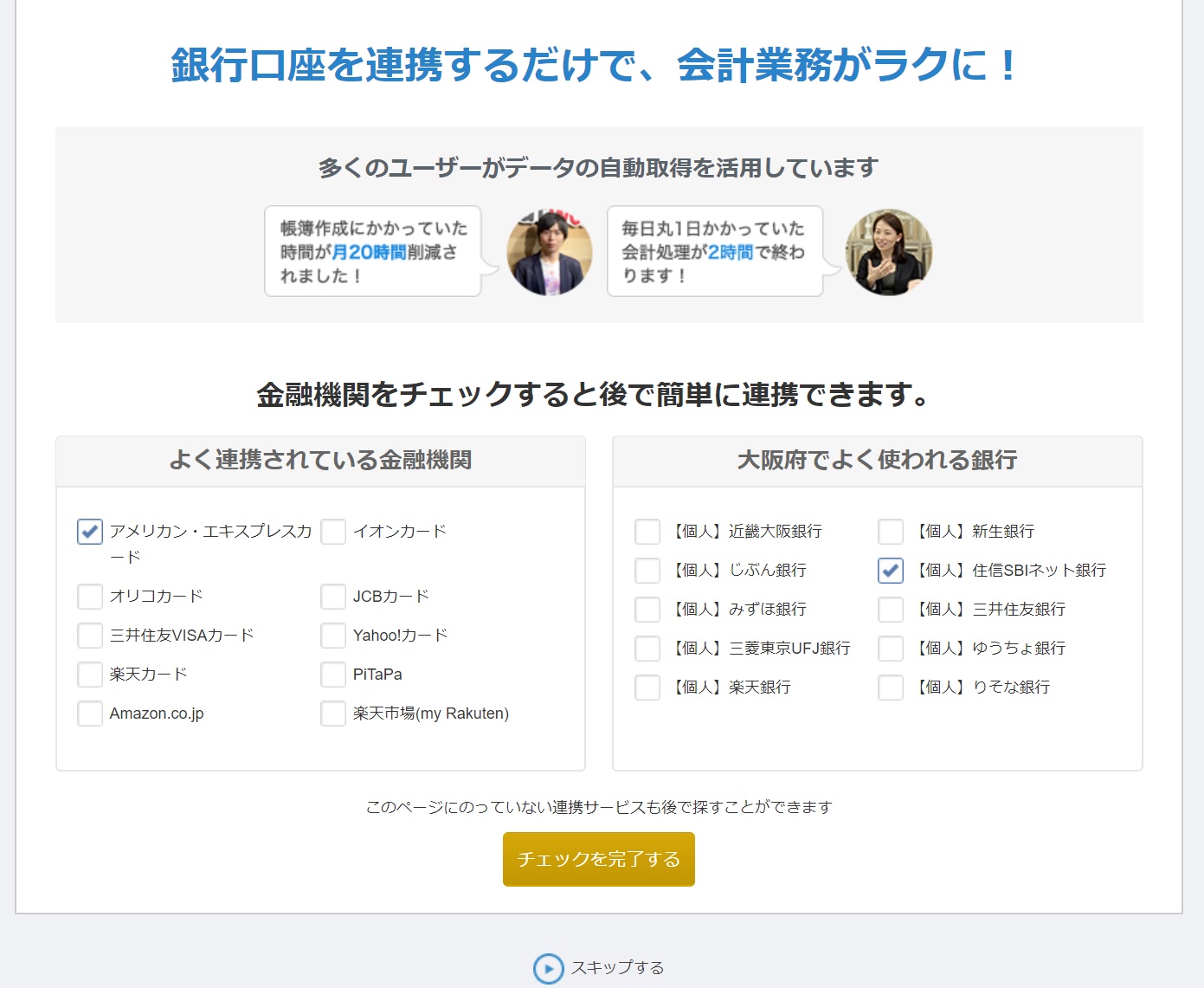The width and height of the screenshot is (1204, 988).
Task: Select the Yahoo!カード checkbox
Action: click(x=333, y=636)
